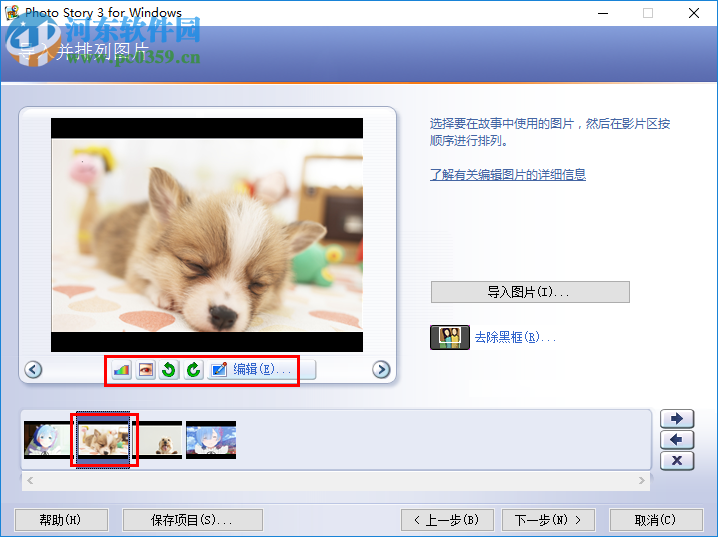Open the 了解有关编辑图片的详细信息 link
The height and width of the screenshot is (537, 718).
[x=508, y=174]
